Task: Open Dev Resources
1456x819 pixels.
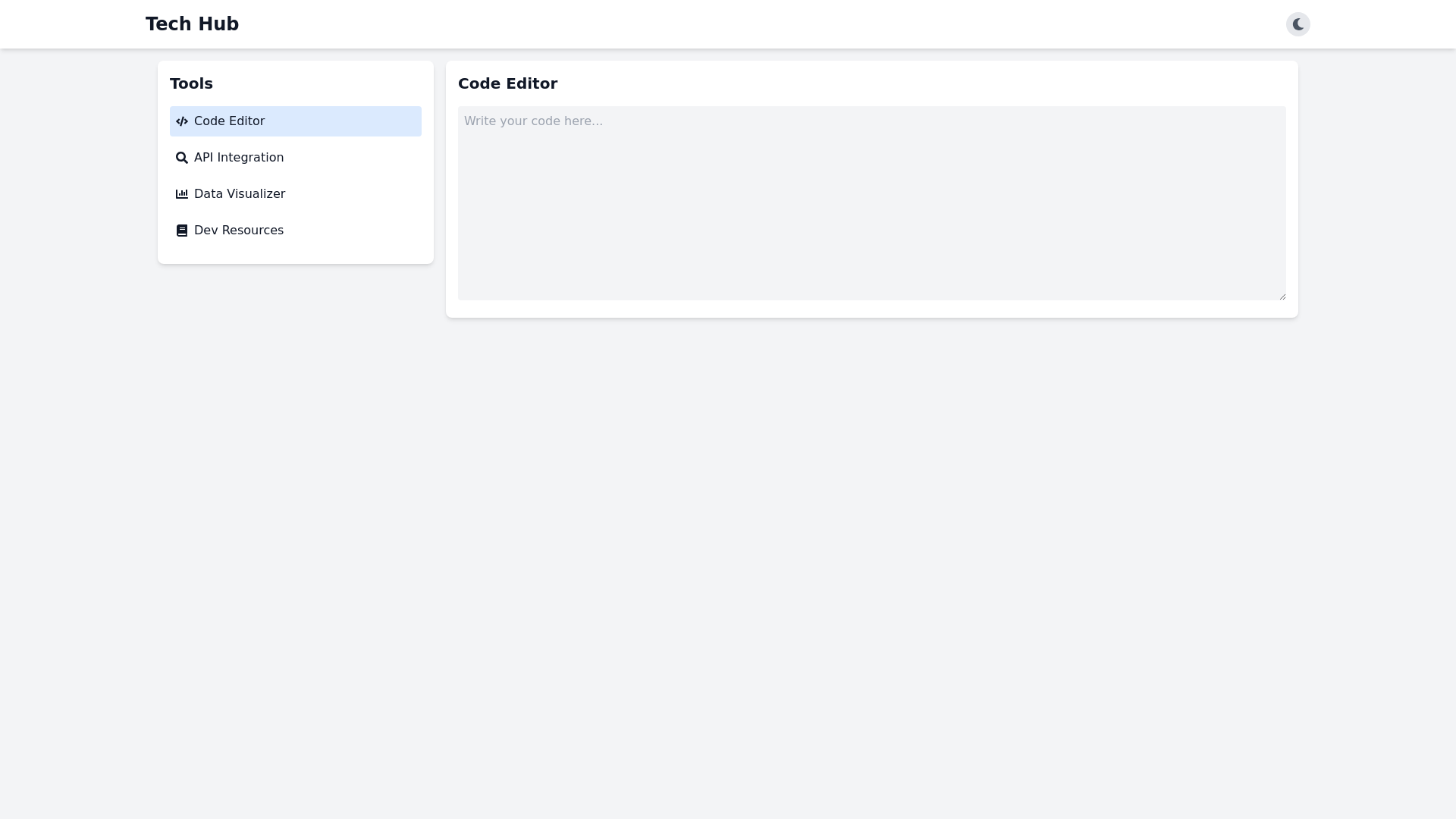Action: (x=238, y=231)
